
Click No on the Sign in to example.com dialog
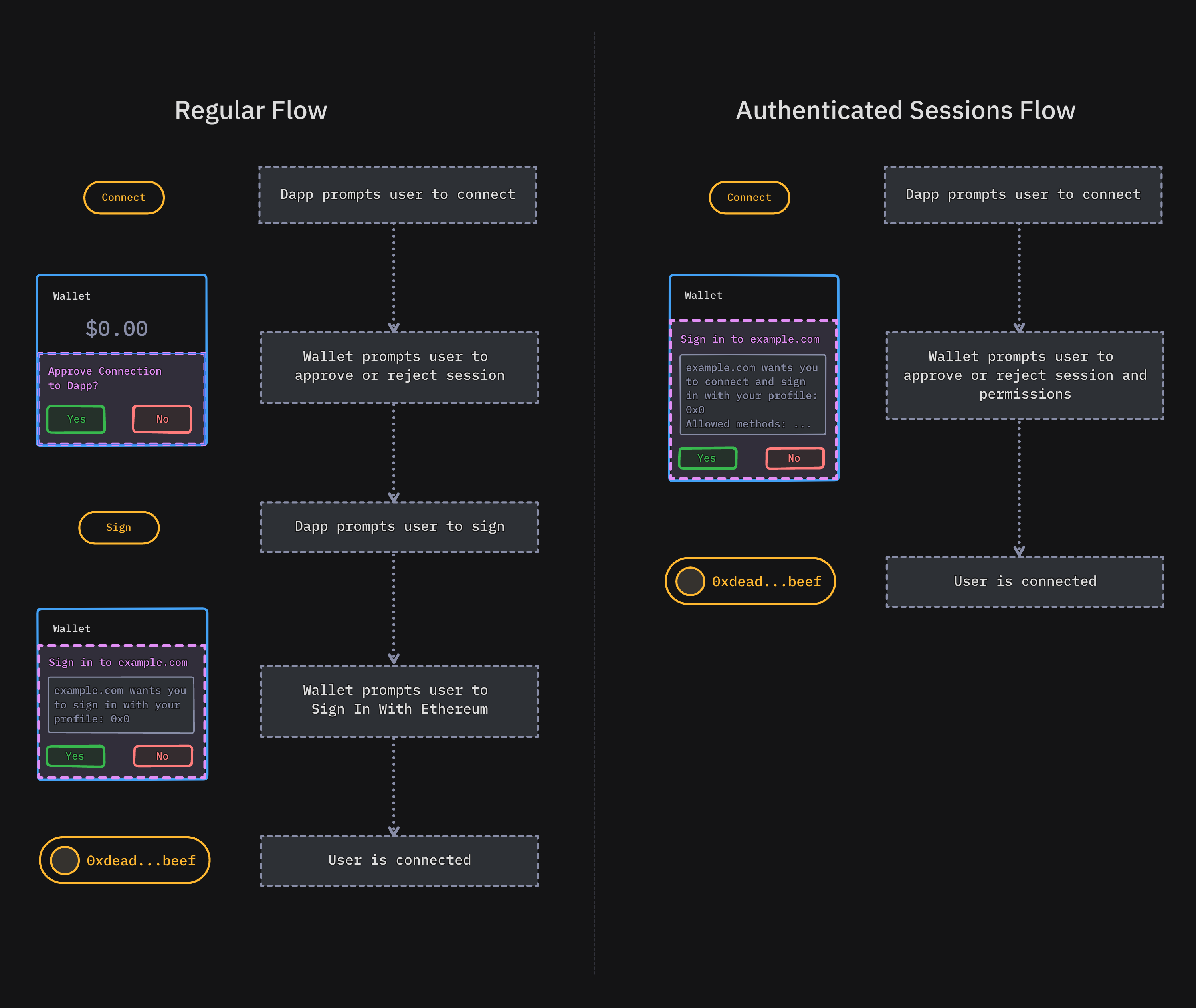162,756
